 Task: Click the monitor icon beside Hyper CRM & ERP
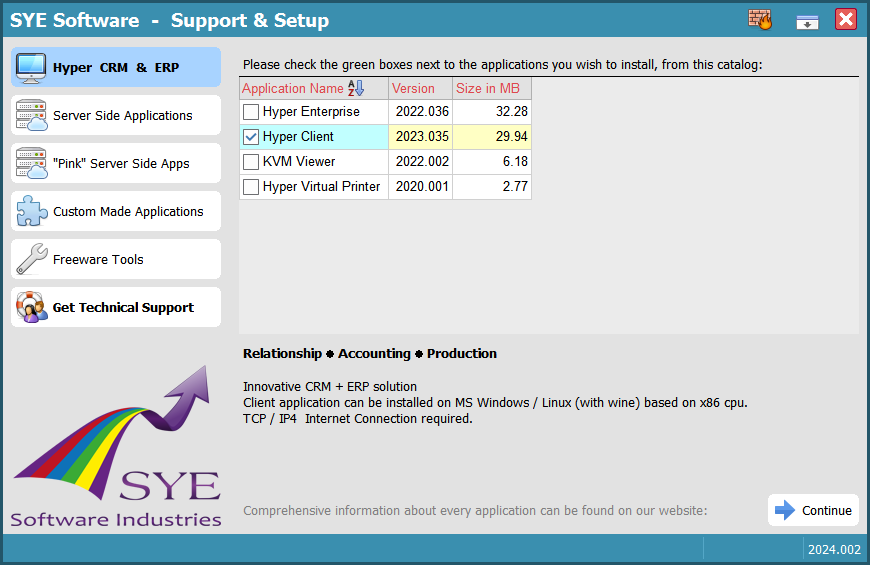point(31,68)
